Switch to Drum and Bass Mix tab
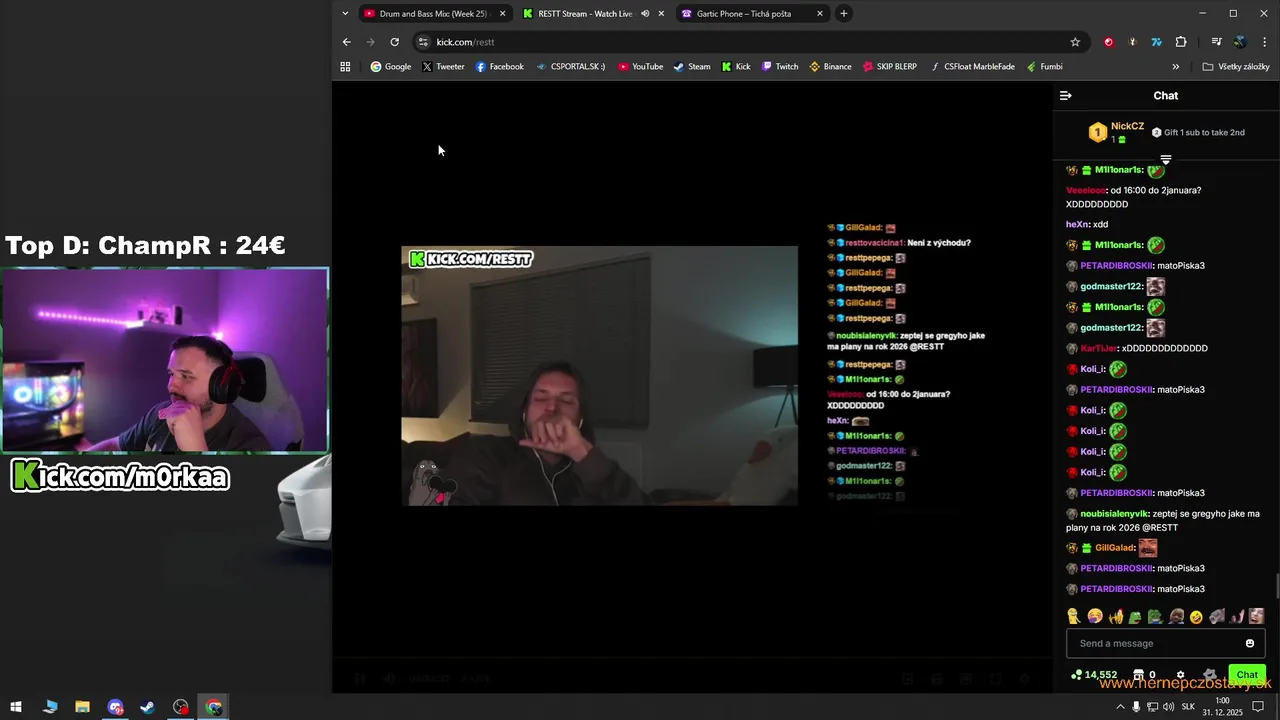The height and width of the screenshot is (720, 1280). click(434, 14)
